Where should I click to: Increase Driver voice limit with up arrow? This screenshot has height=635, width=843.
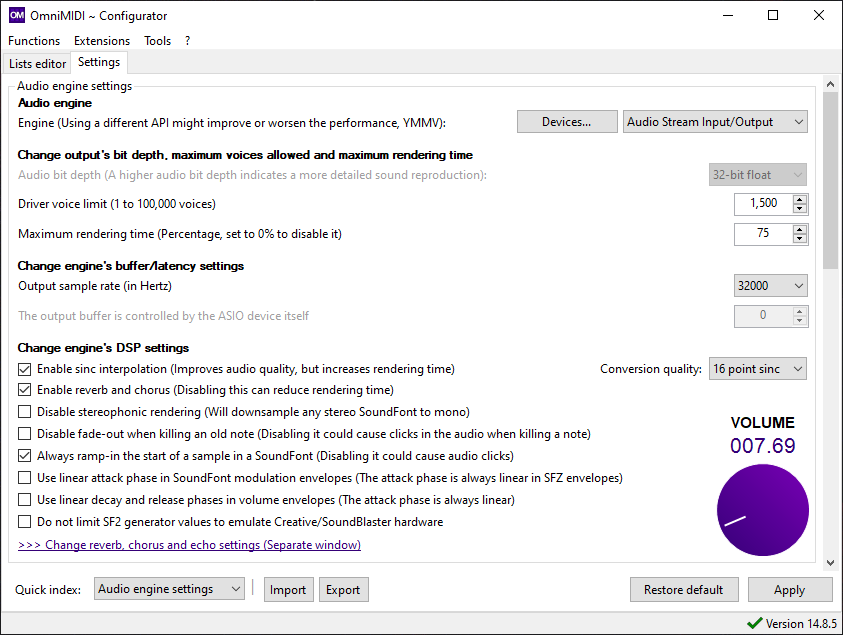pos(800,199)
